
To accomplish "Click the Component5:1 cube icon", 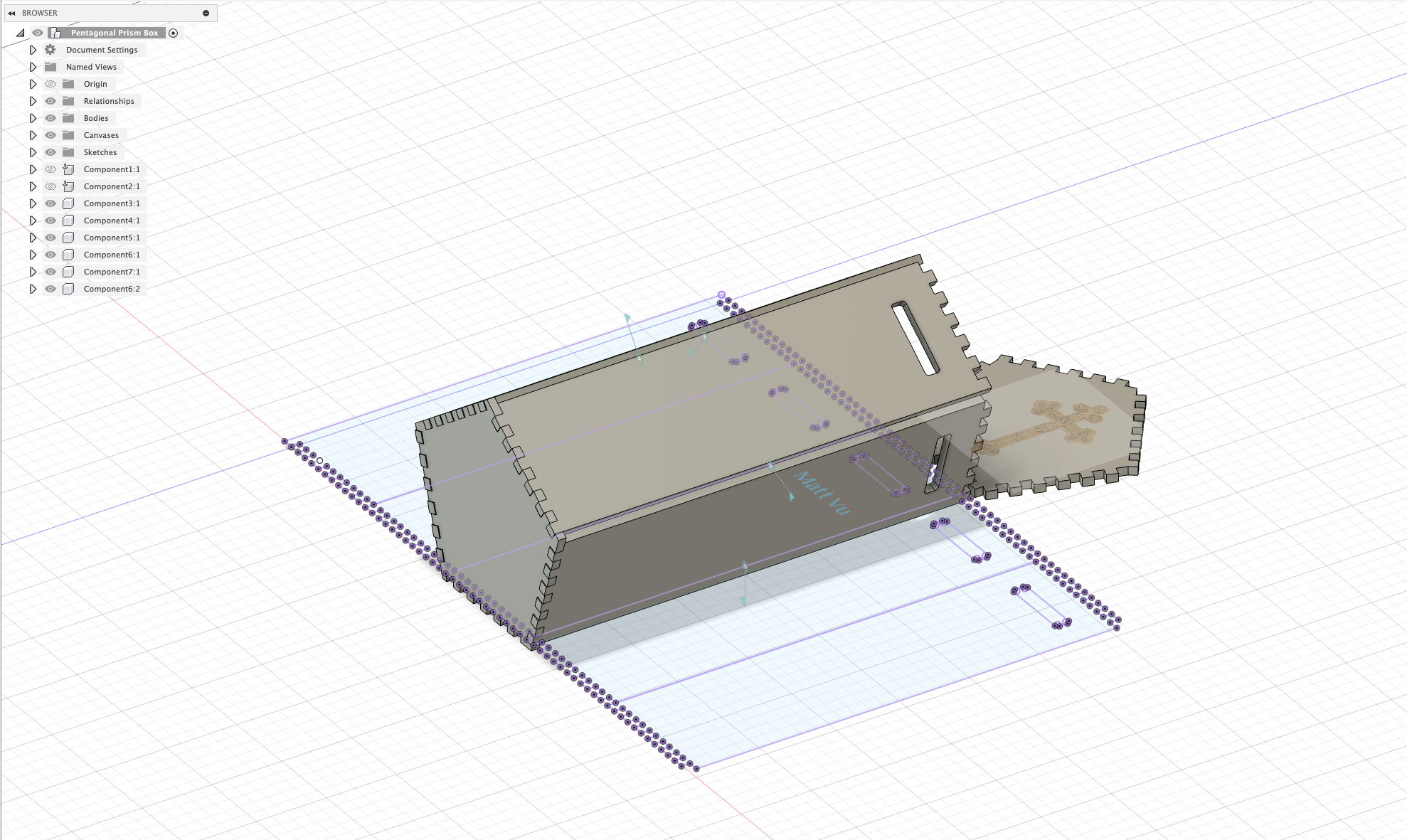I will (68, 238).
